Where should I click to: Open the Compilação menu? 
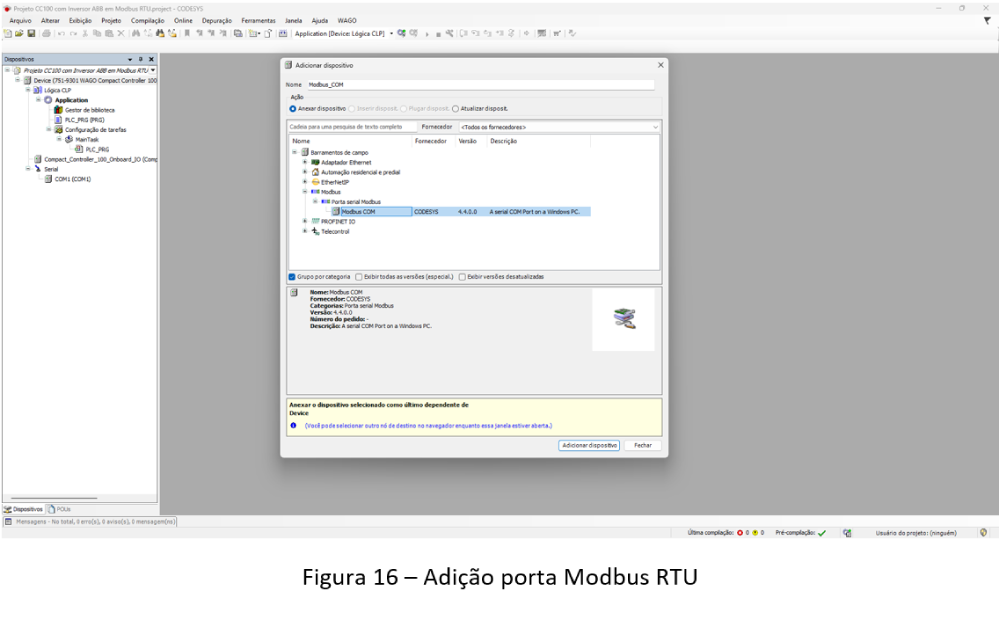pos(148,20)
